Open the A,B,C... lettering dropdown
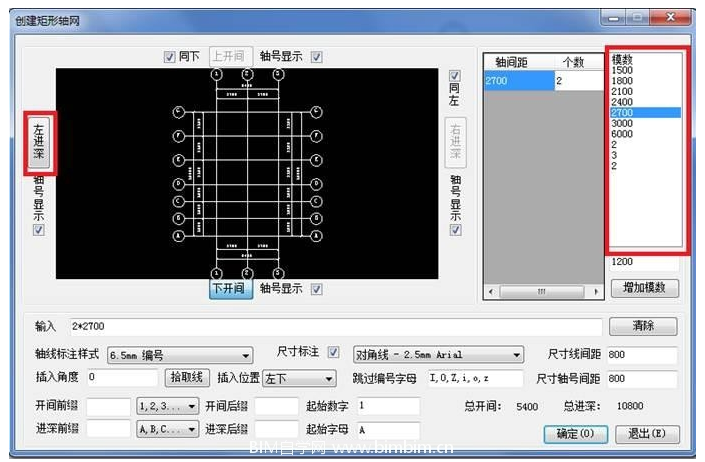 (168, 430)
